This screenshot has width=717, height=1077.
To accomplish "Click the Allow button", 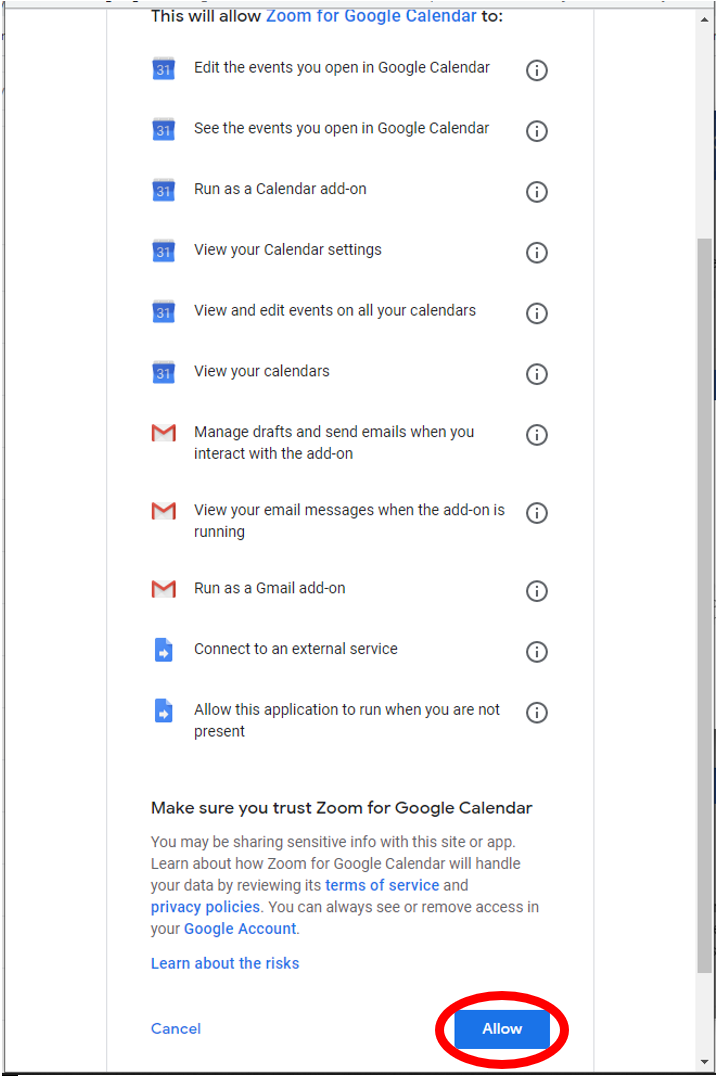I will click(502, 1028).
